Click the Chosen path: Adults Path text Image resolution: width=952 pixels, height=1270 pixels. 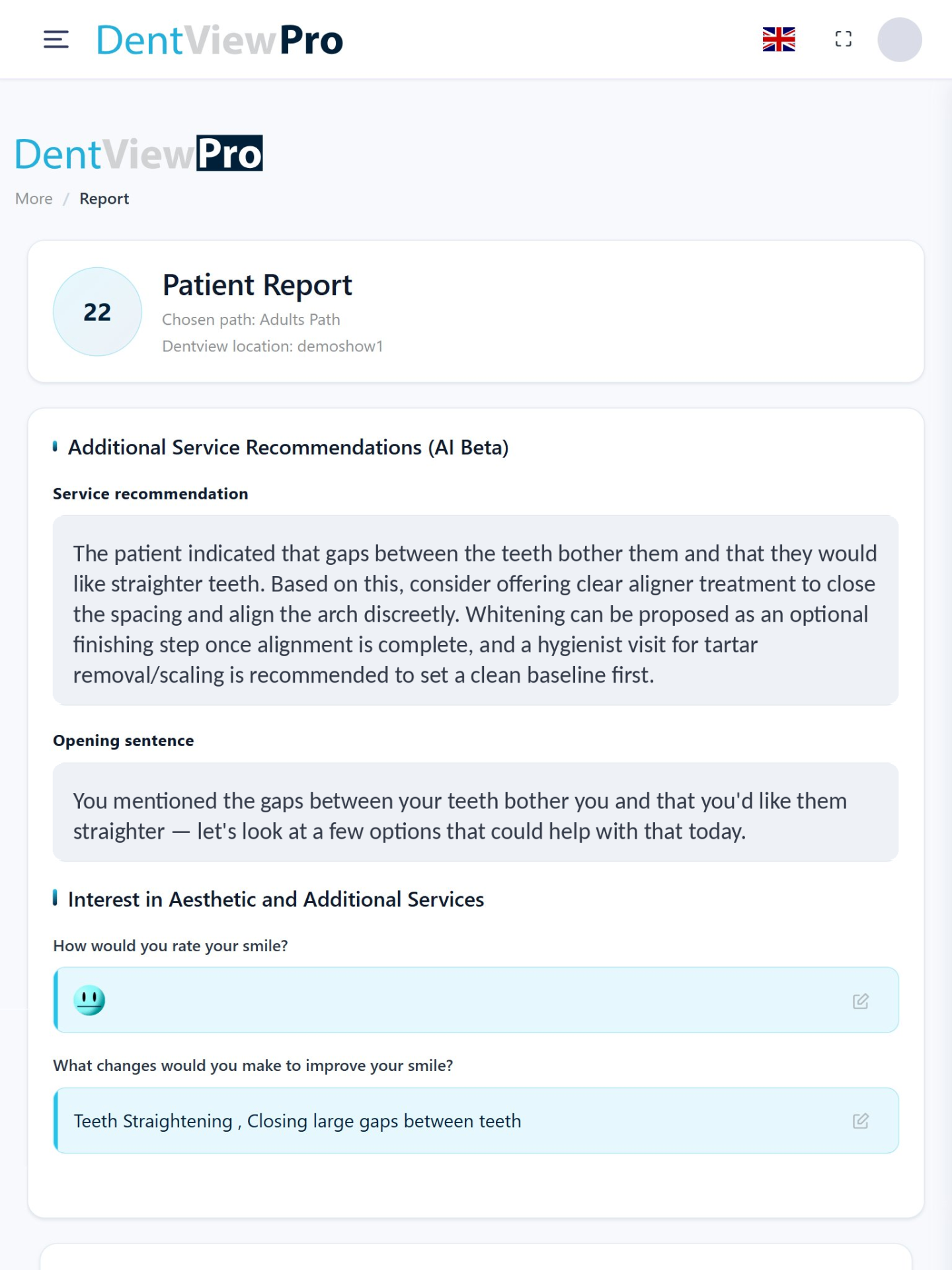coord(251,319)
